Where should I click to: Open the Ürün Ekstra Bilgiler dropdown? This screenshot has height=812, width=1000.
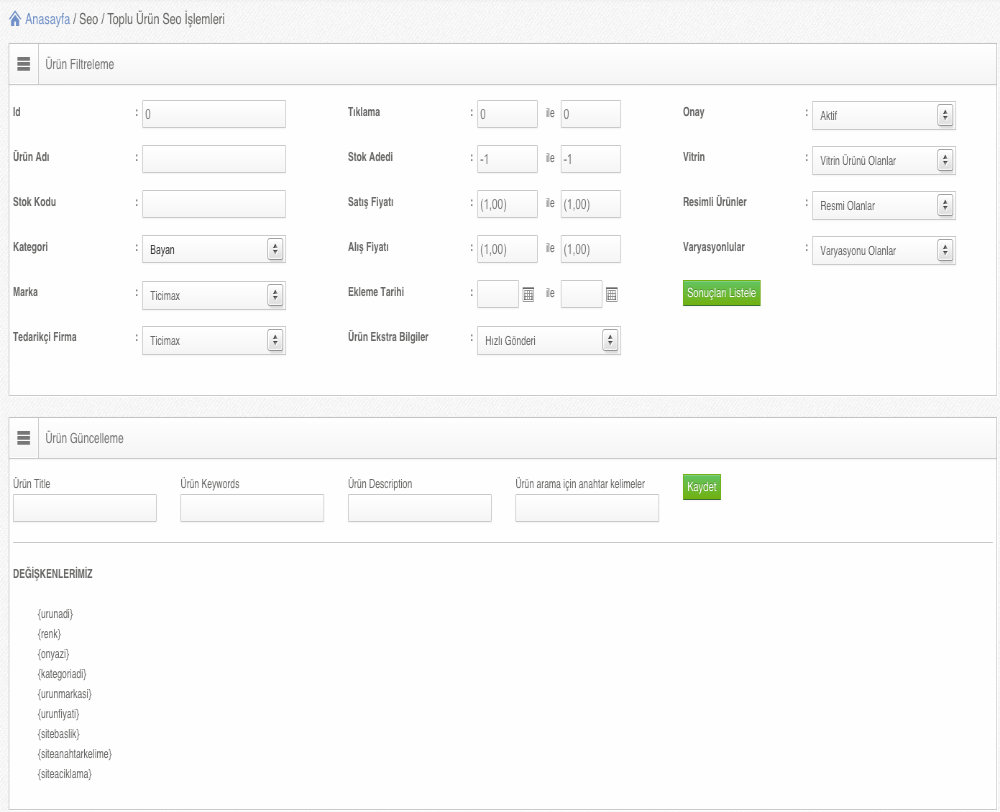point(549,341)
